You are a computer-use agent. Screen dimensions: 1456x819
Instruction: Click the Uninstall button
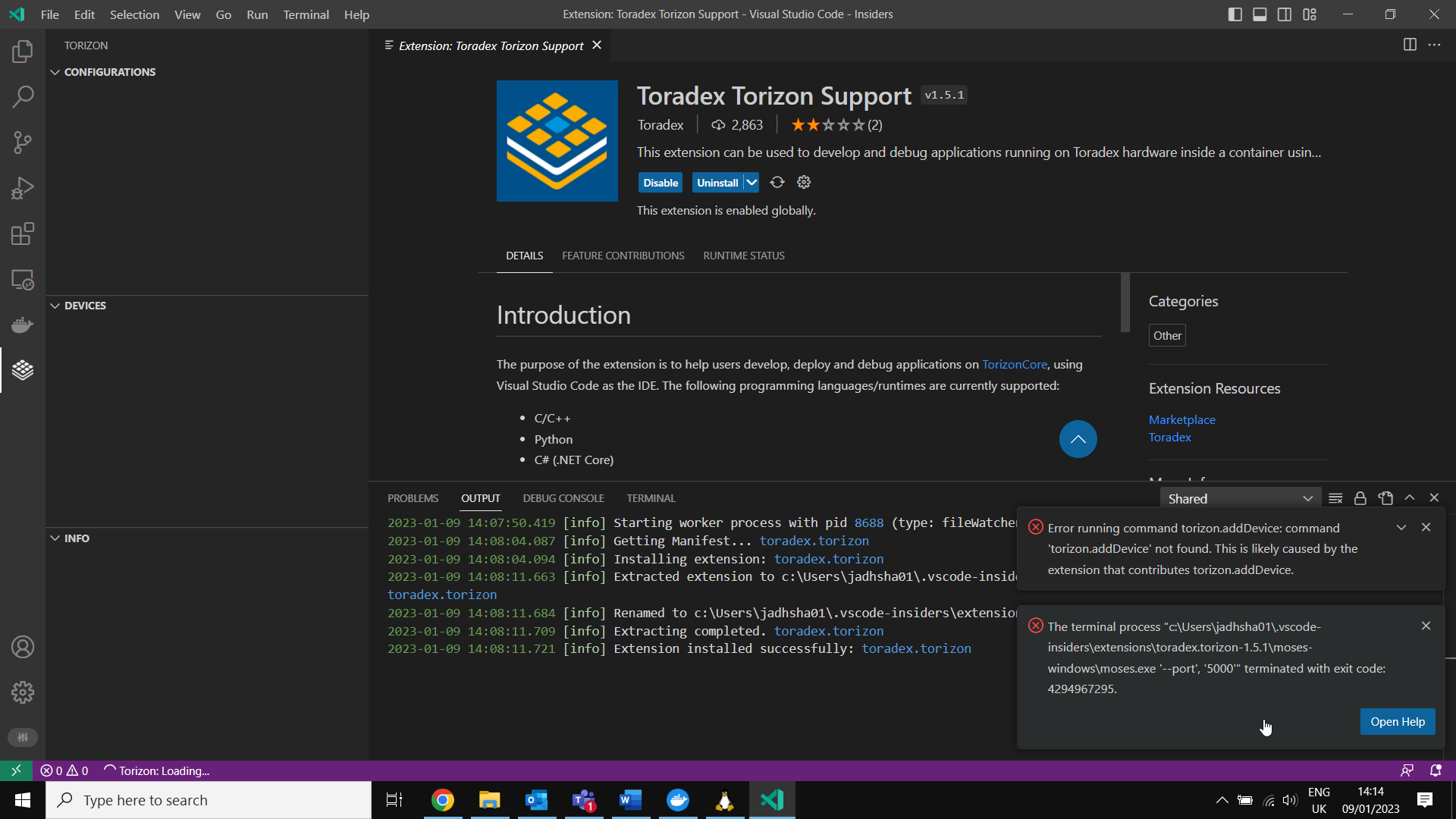717,183
